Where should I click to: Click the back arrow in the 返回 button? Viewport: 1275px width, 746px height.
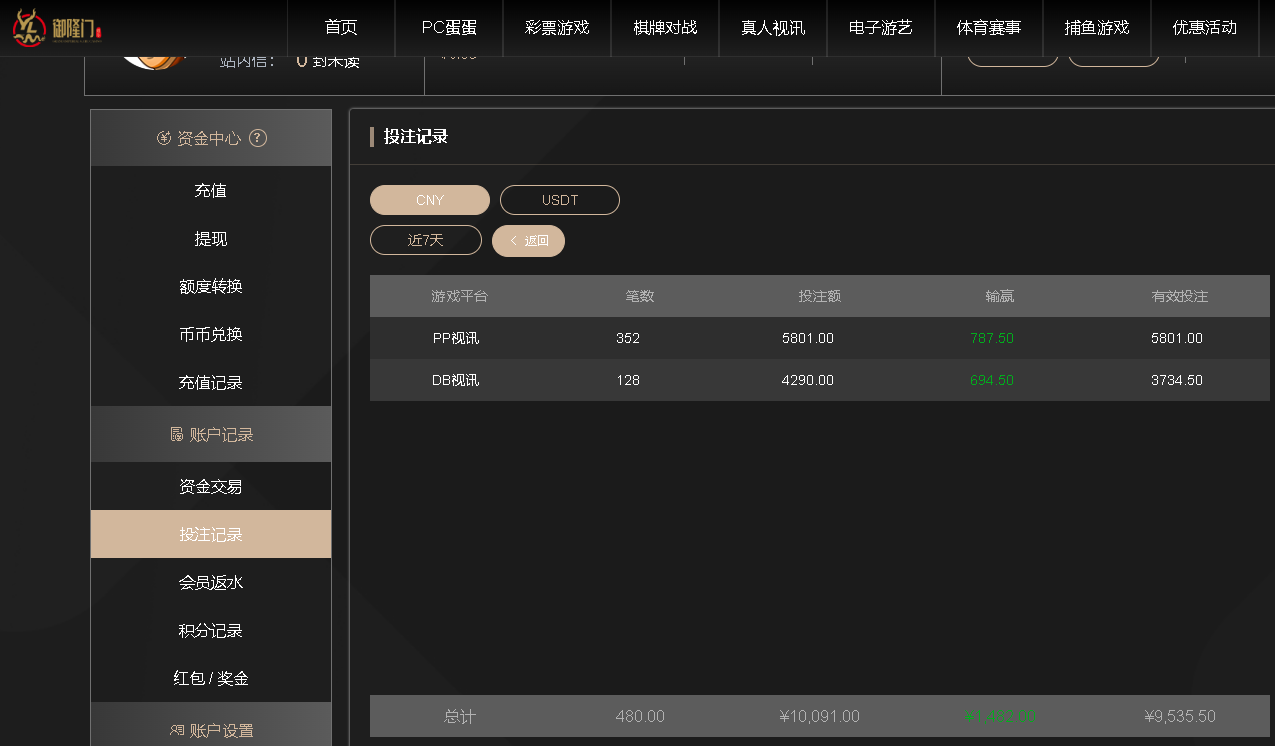tap(514, 241)
